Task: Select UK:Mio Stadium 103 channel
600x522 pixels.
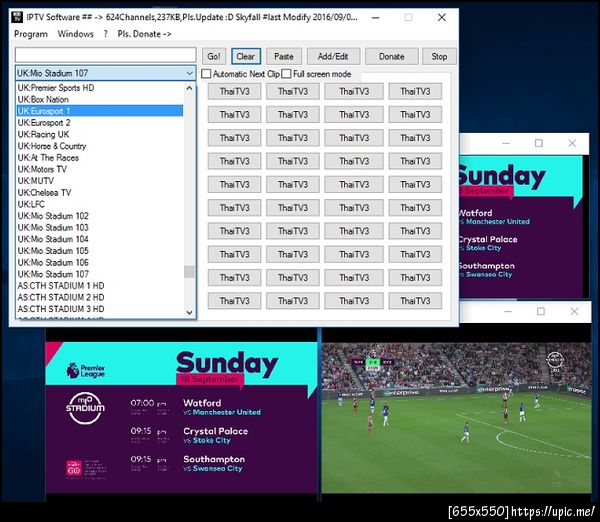Action: 100,228
